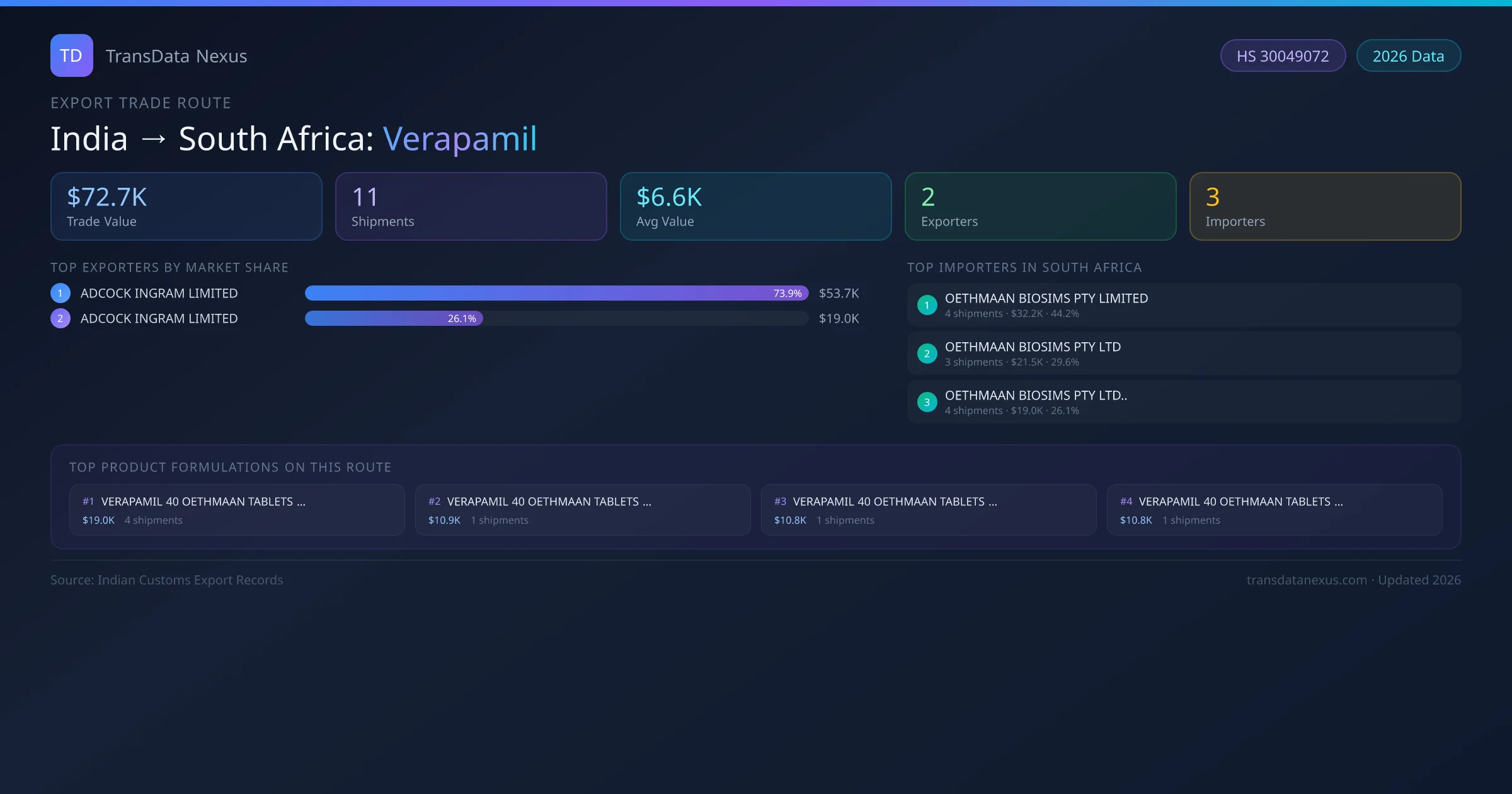
Task: Select the $6.6K Avg Value card
Action: click(756, 207)
